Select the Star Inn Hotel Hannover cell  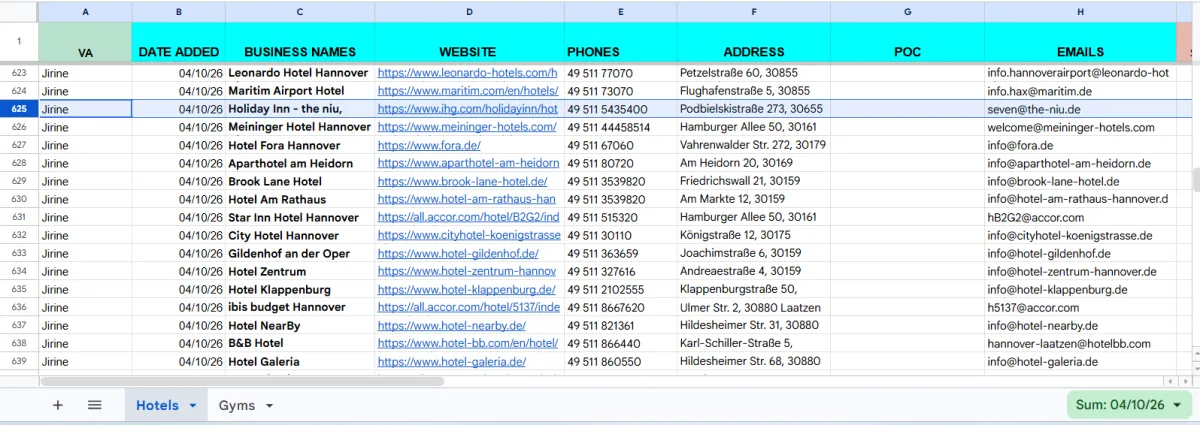pos(300,217)
